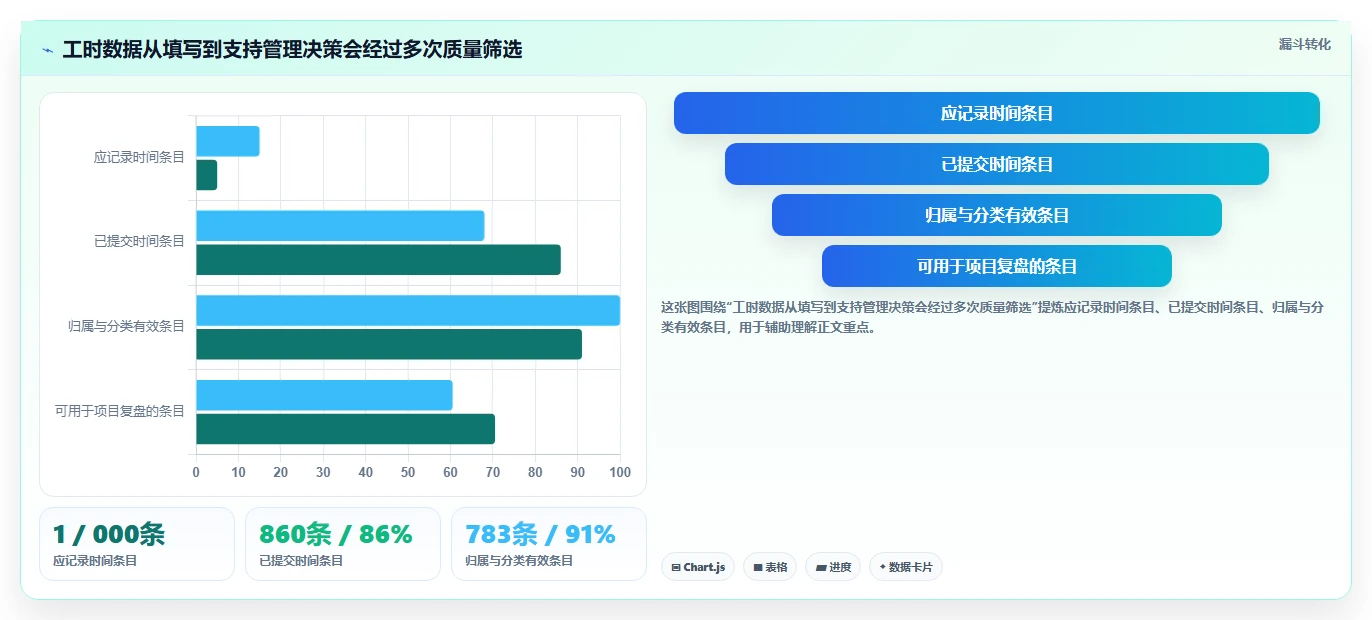Click the light blue bar for 已提交时间条目

pos(340,226)
